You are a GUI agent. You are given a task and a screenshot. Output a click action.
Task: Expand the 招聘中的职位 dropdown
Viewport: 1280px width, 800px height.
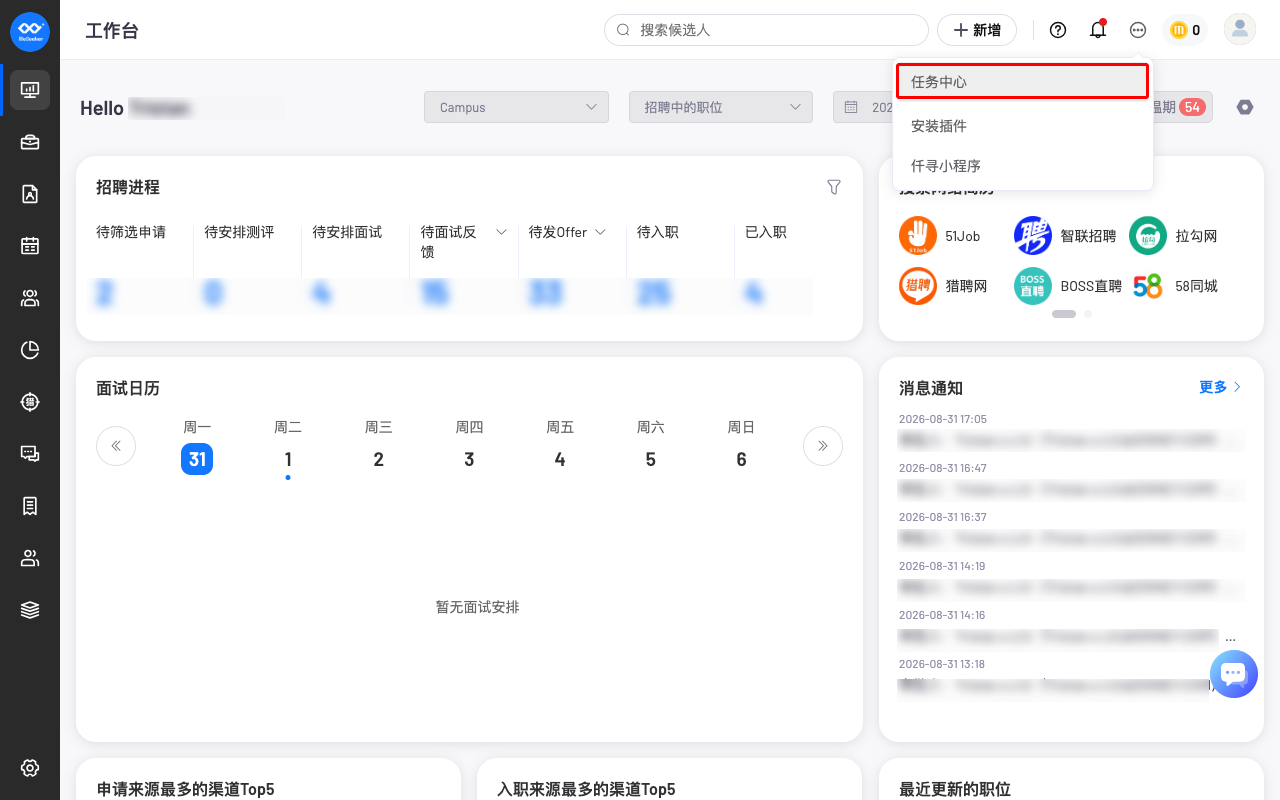click(721, 107)
